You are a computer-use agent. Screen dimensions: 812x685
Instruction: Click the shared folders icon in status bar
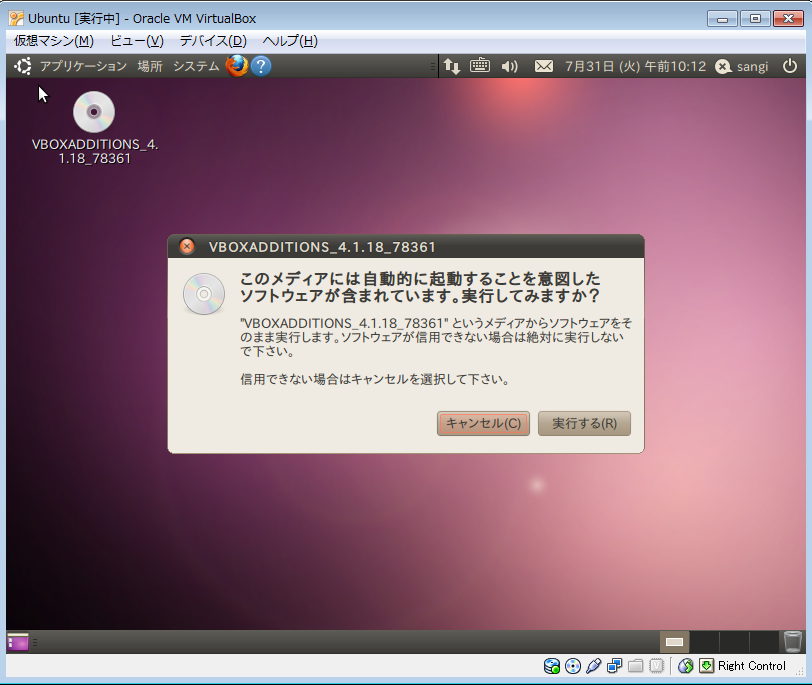click(637, 666)
